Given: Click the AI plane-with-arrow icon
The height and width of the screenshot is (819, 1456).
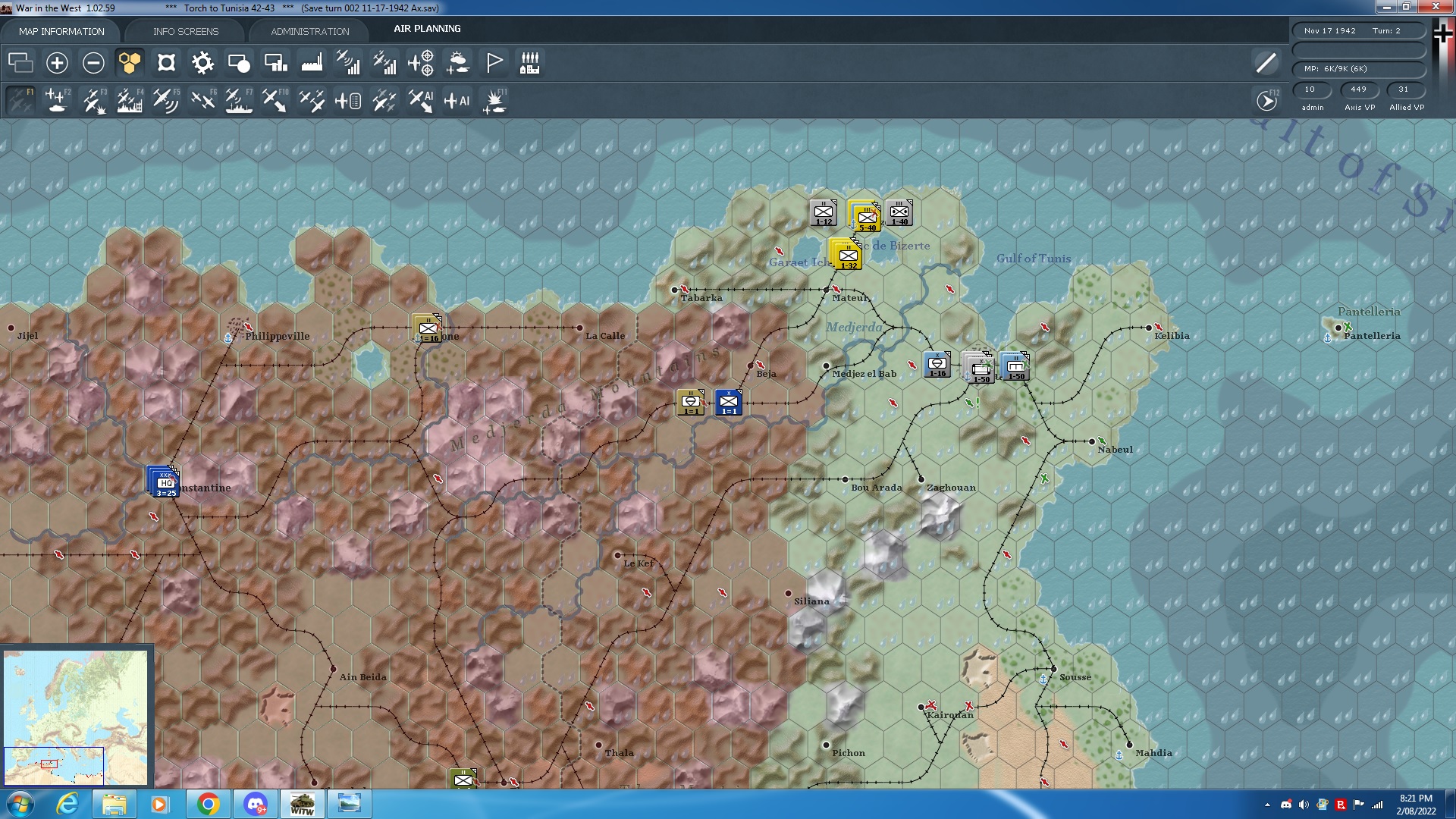Looking at the screenshot, I should (x=421, y=100).
